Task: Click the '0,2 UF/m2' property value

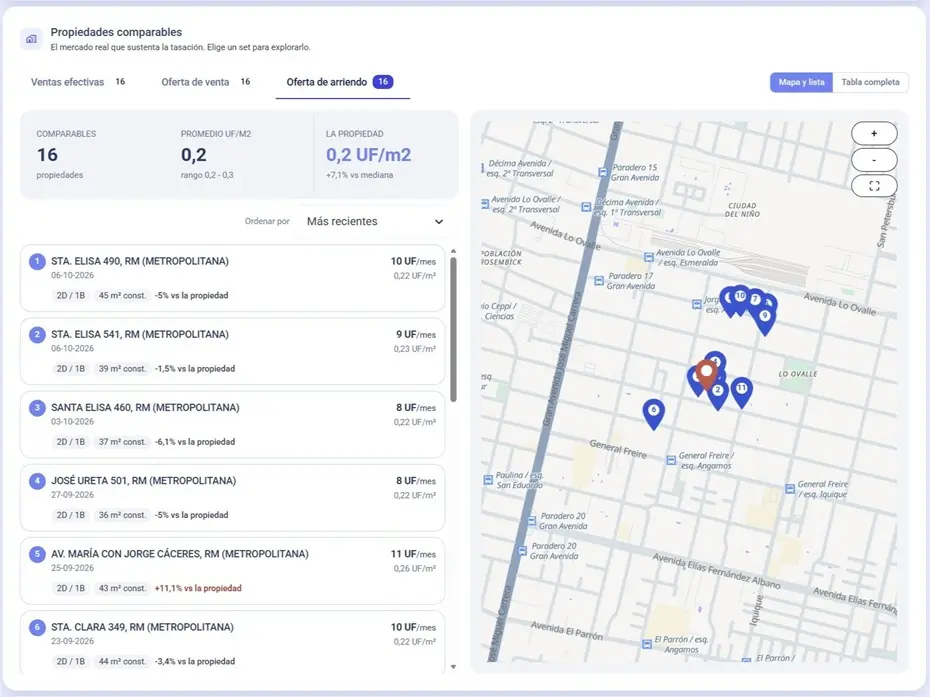Action: click(x=368, y=155)
